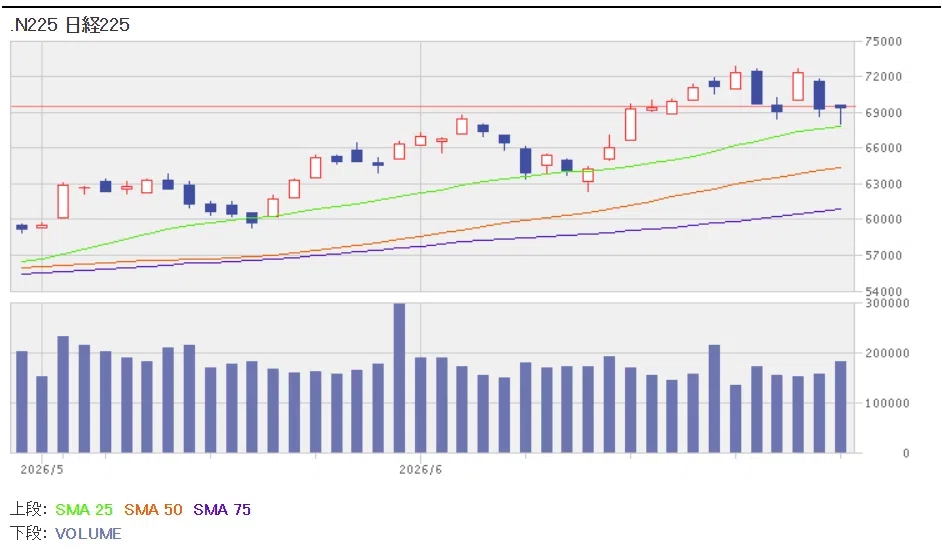Click the 75000 price axis label
The width and height of the screenshot is (943, 551).
pos(883,42)
